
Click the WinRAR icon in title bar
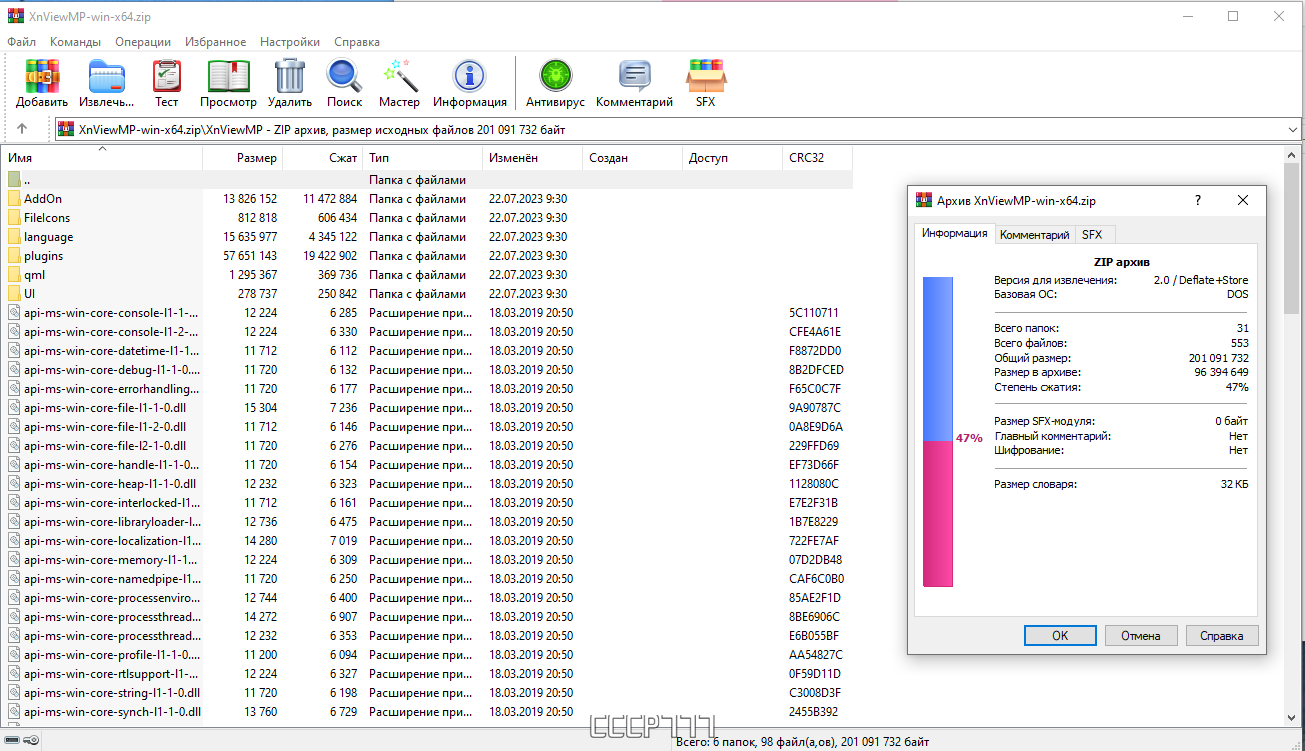[x=15, y=16]
